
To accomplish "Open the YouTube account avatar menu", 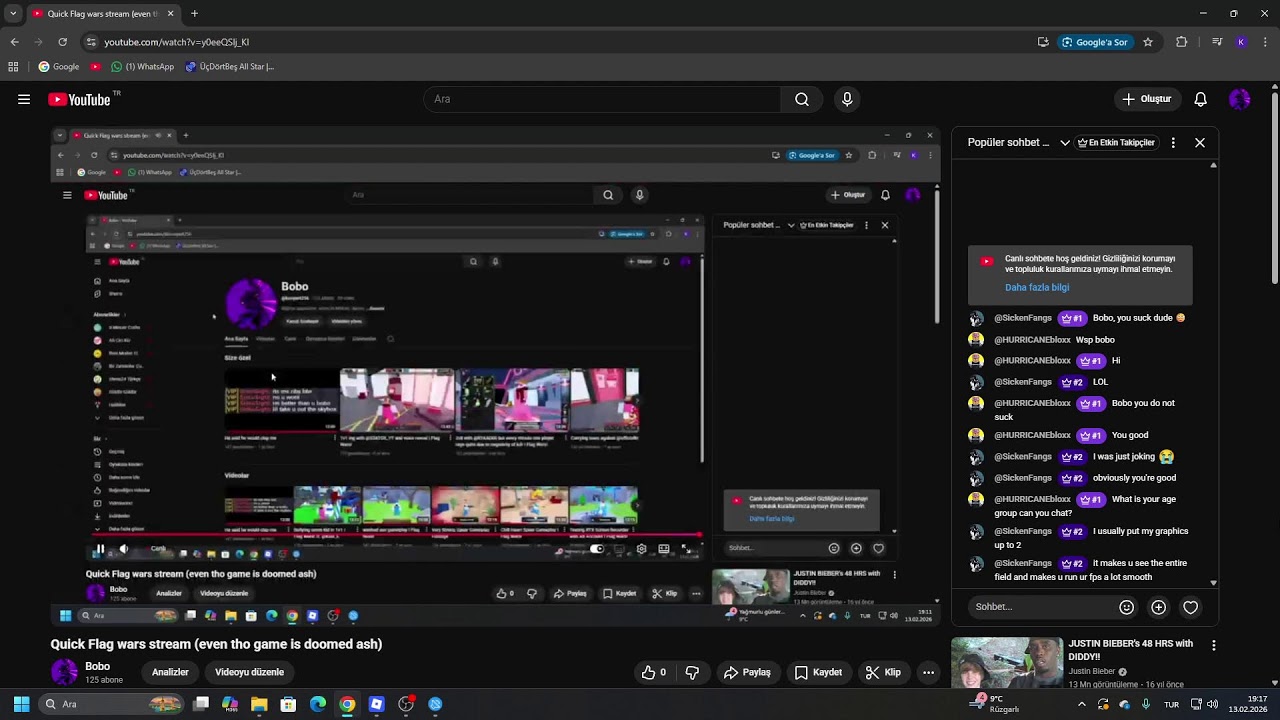I will coord(1240,99).
